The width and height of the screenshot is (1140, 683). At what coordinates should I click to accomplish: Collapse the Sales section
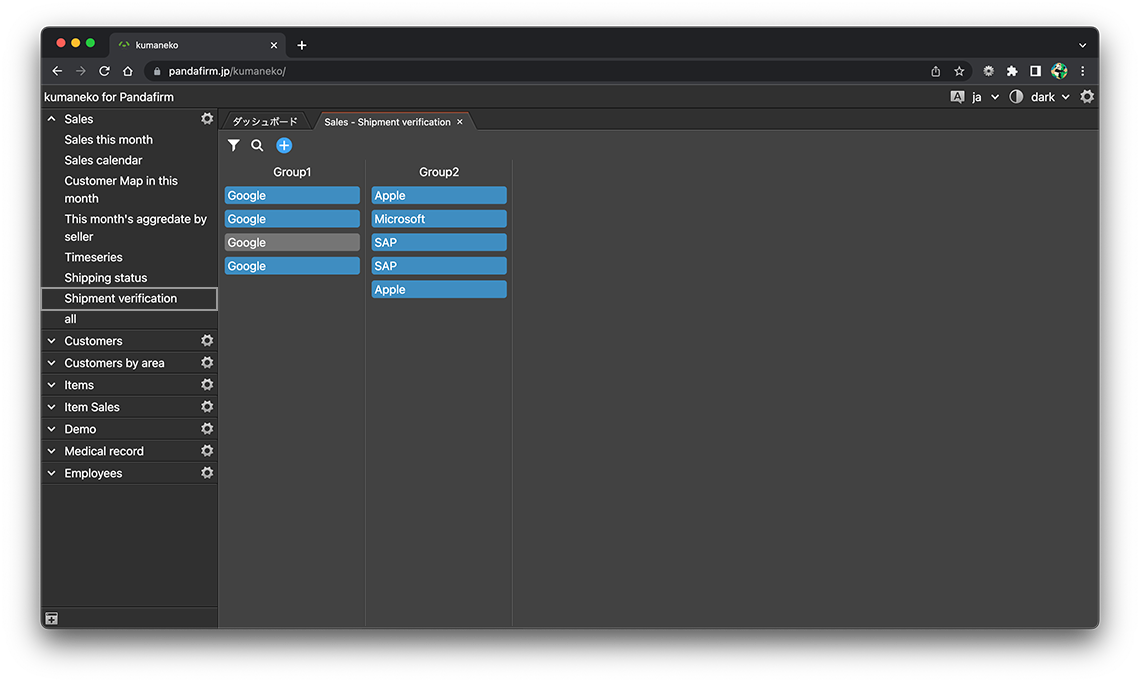[x=52, y=119]
